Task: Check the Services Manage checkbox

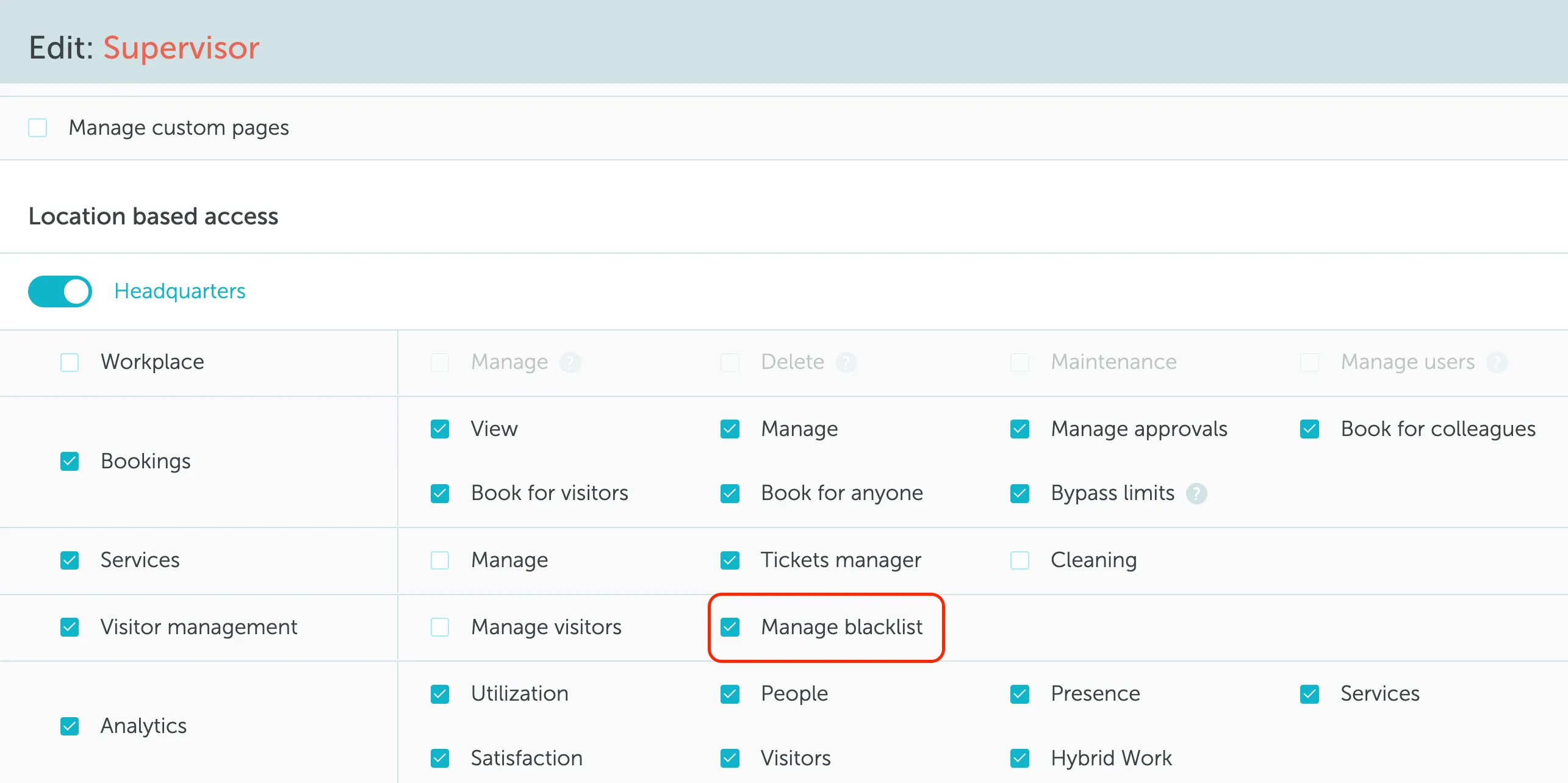Action: coord(440,560)
